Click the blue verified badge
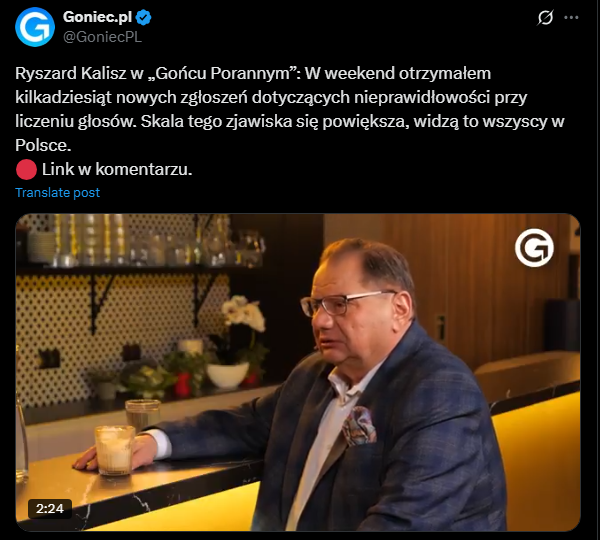Image resolution: width=600 pixels, height=540 pixels. pyautogui.click(x=143, y=18)
